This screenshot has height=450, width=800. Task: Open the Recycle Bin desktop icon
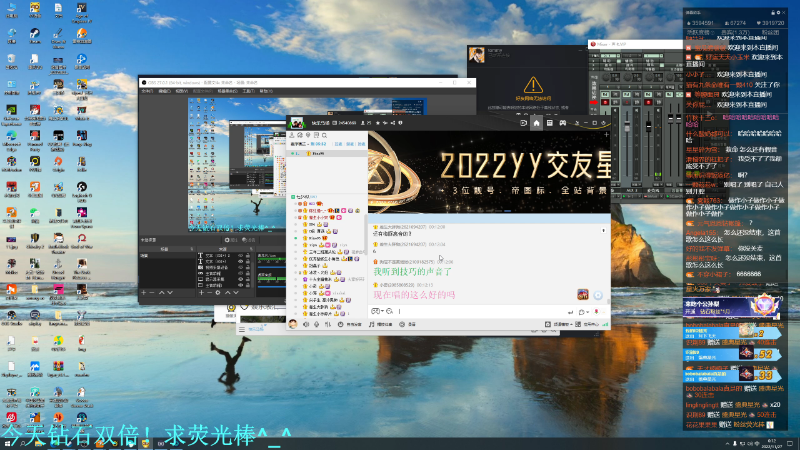click(11, 61)
